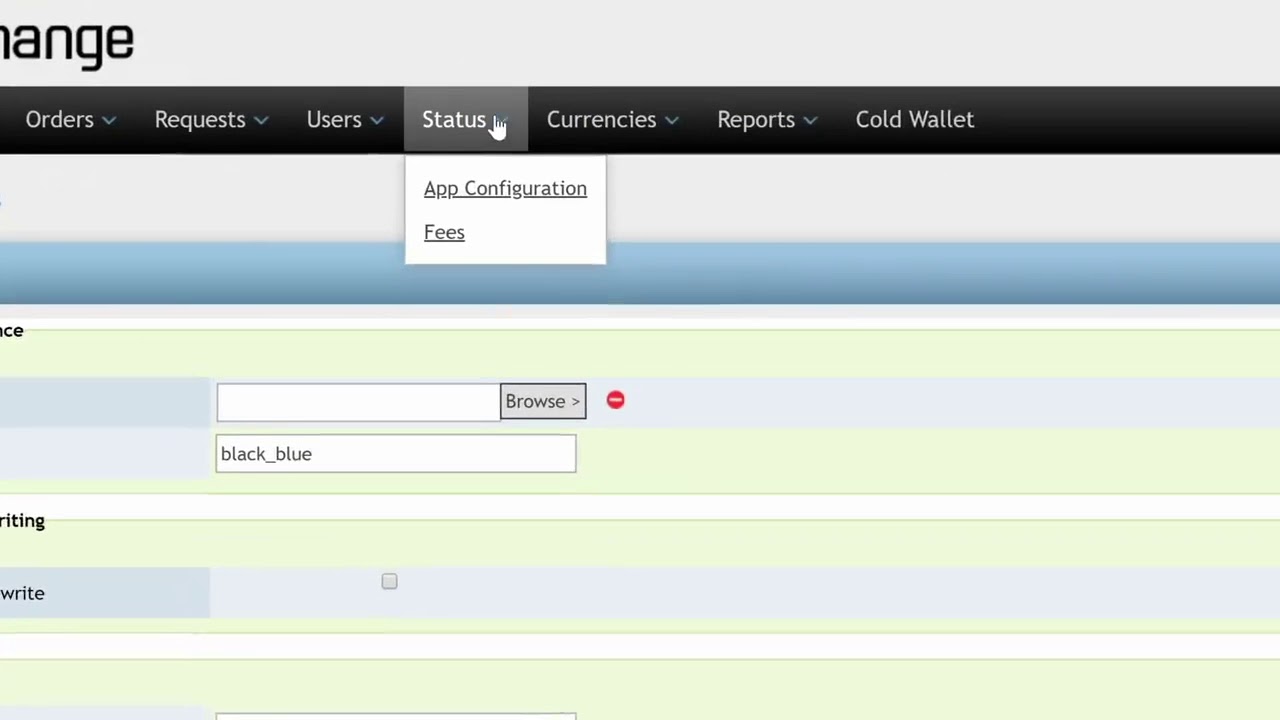Collapse the open Status menu
This screenshot has height=720, width=1280.
(466, 120)
